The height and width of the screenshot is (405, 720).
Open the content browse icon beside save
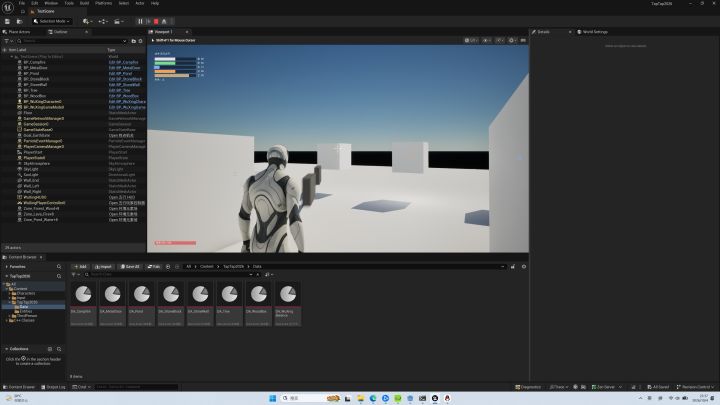click(x=19, y=21)
